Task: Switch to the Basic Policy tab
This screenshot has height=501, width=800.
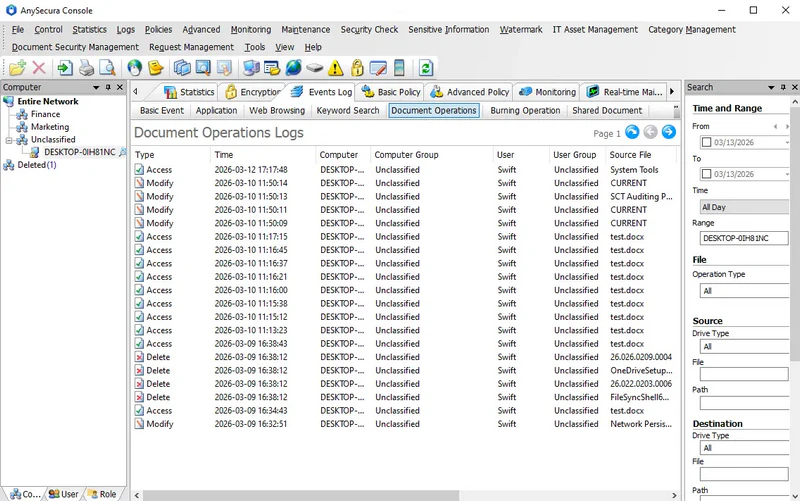Action: [391, 92]
